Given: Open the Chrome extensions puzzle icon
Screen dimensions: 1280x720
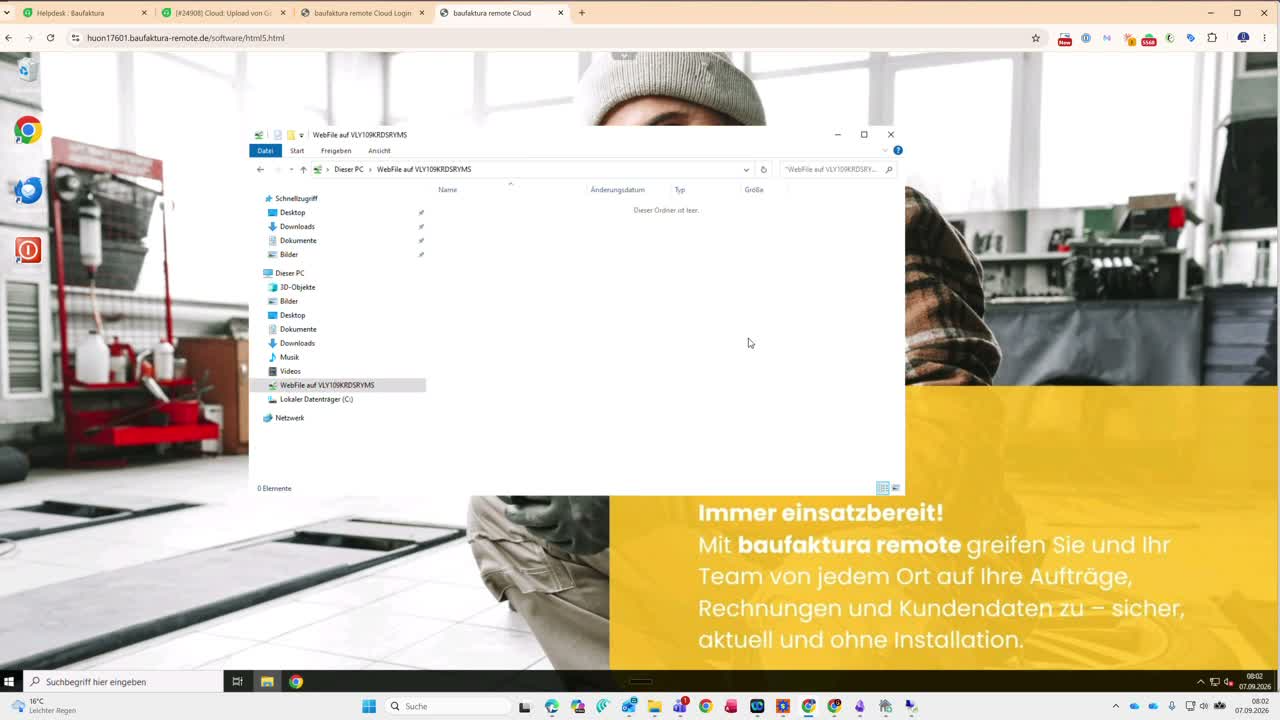Looking at the screenshot, I should tap(1212, 38).
